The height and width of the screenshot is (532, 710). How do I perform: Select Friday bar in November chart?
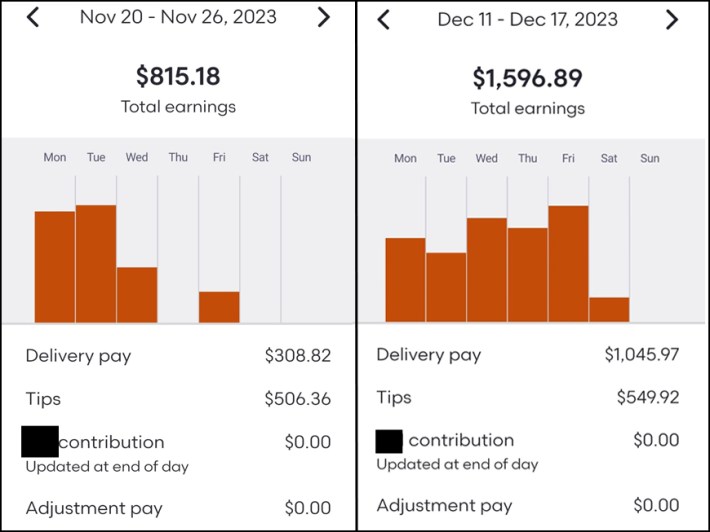click(x=219, y=306)
